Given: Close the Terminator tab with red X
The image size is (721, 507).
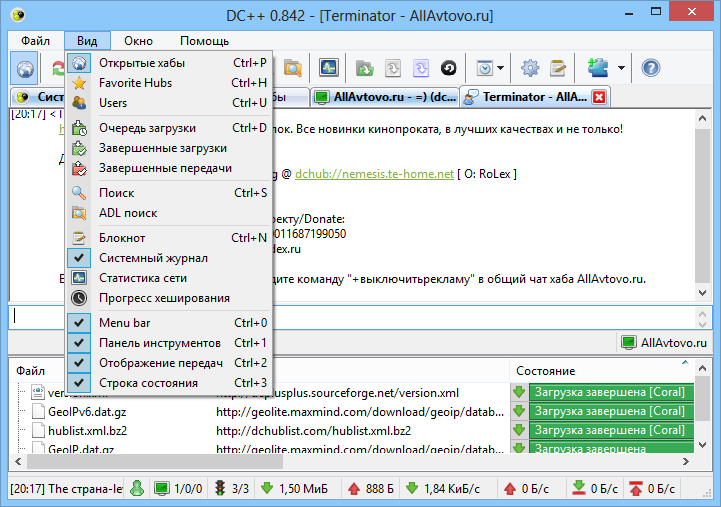Looking at the screenshot, I should coord(599,97).
